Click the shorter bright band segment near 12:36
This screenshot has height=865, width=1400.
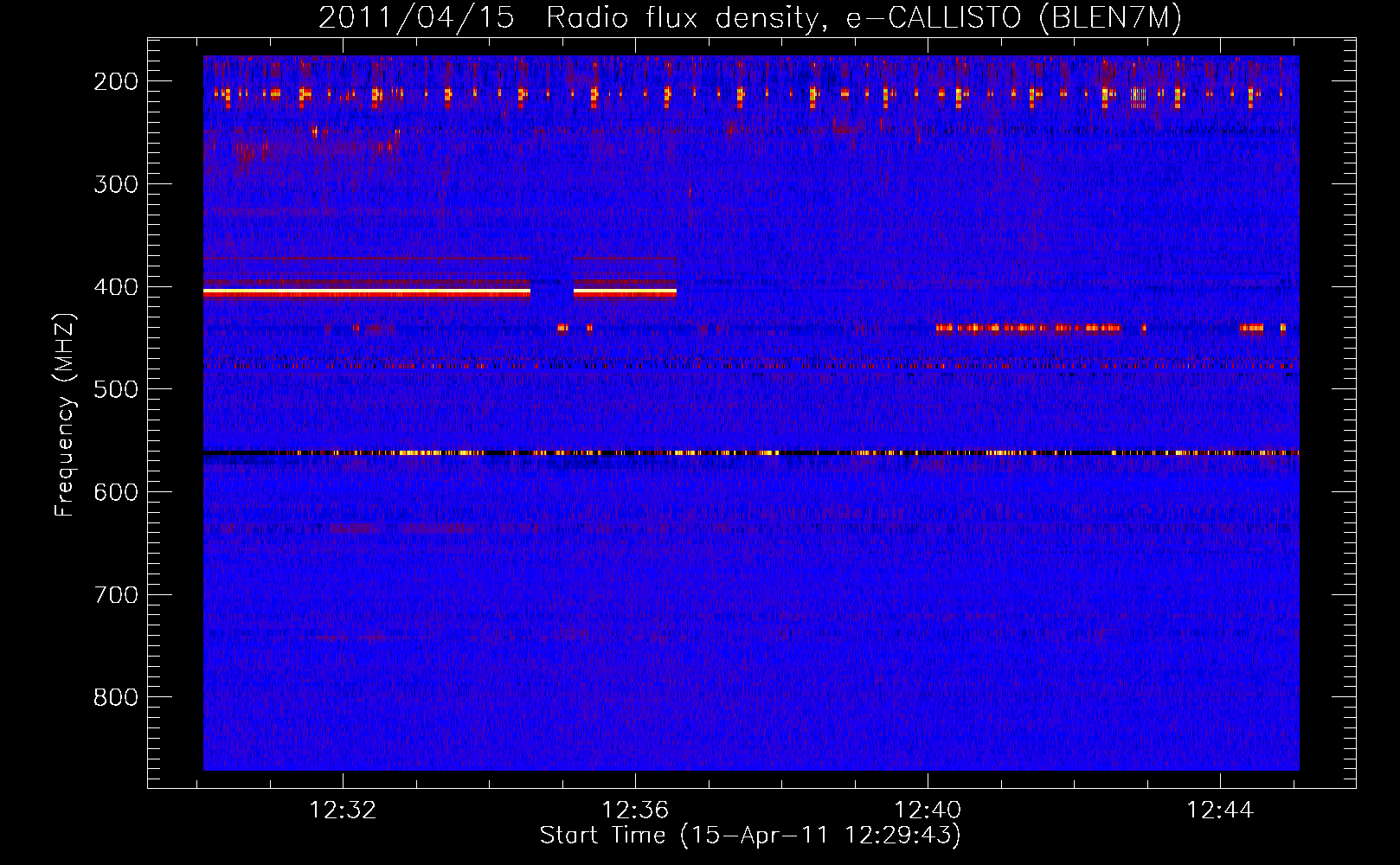click(625, 293)
